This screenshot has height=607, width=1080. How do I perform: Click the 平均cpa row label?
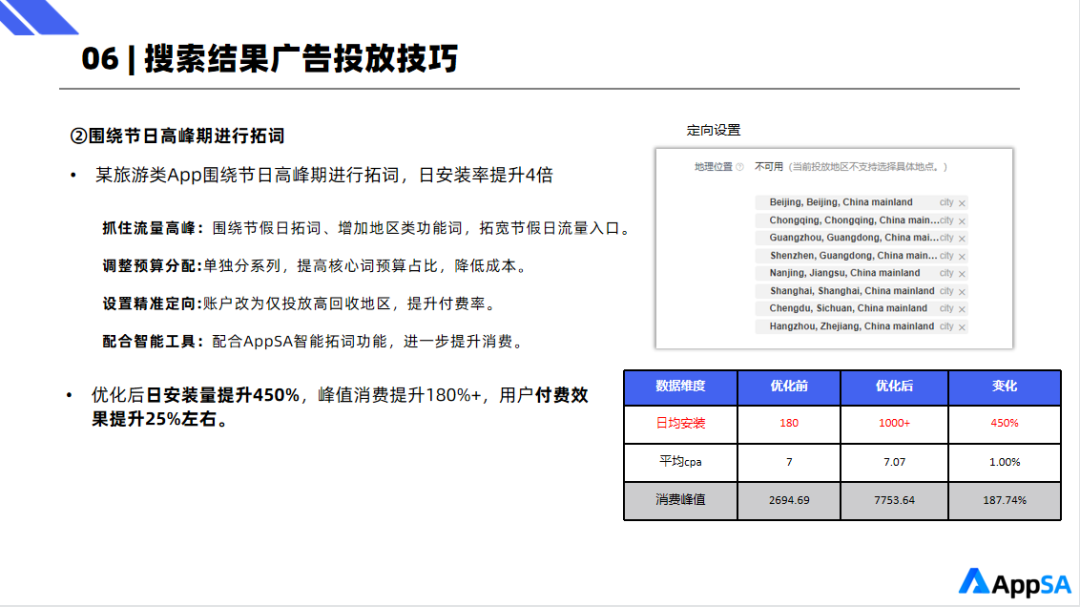tap(681, 462)
